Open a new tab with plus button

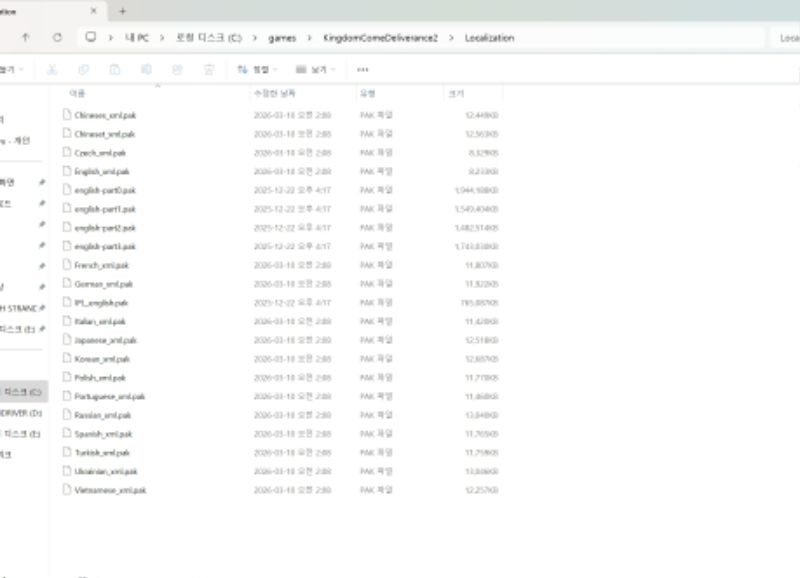click(x=122, y=10)
